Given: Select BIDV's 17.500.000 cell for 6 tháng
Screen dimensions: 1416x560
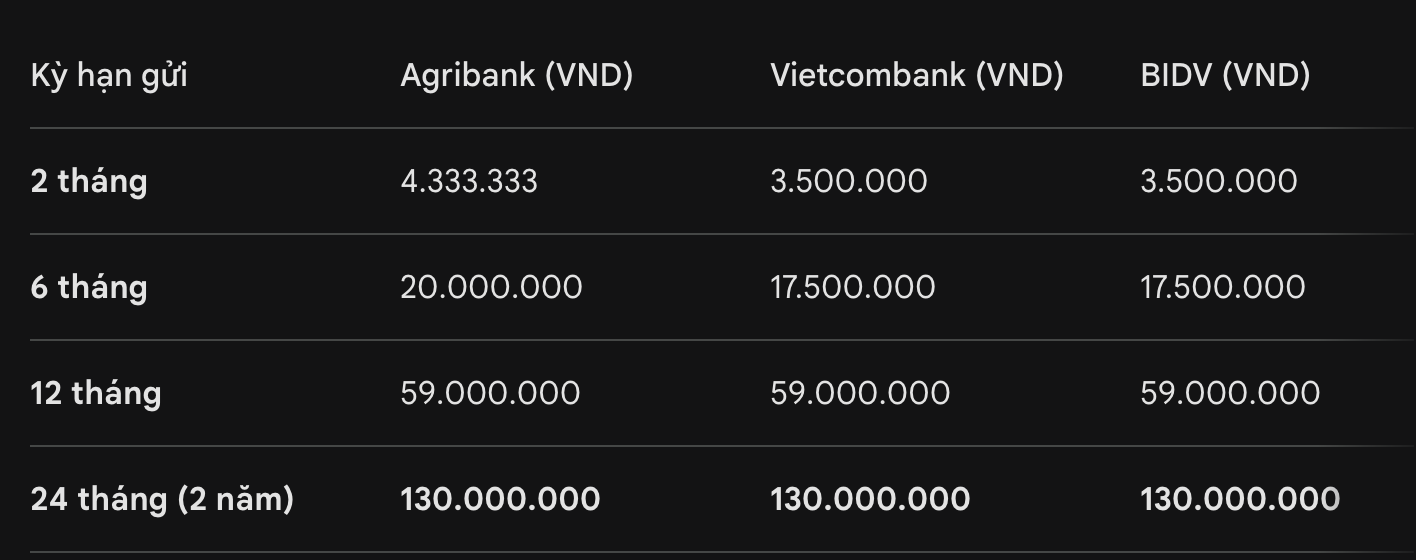Looking at the screenshot, I should [1222, 287].
